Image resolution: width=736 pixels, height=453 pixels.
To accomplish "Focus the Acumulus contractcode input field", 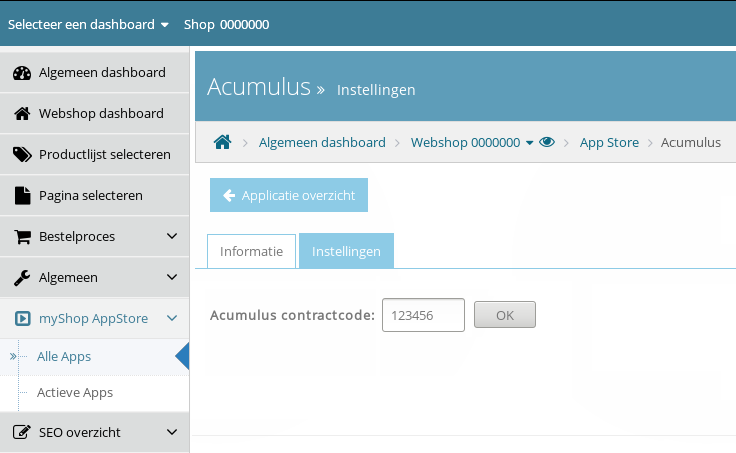I will pyautogui.click(x=423, y=315).
